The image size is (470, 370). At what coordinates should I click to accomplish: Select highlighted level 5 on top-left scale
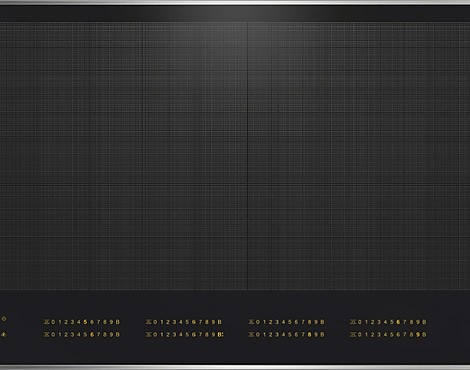click(85, 322)
